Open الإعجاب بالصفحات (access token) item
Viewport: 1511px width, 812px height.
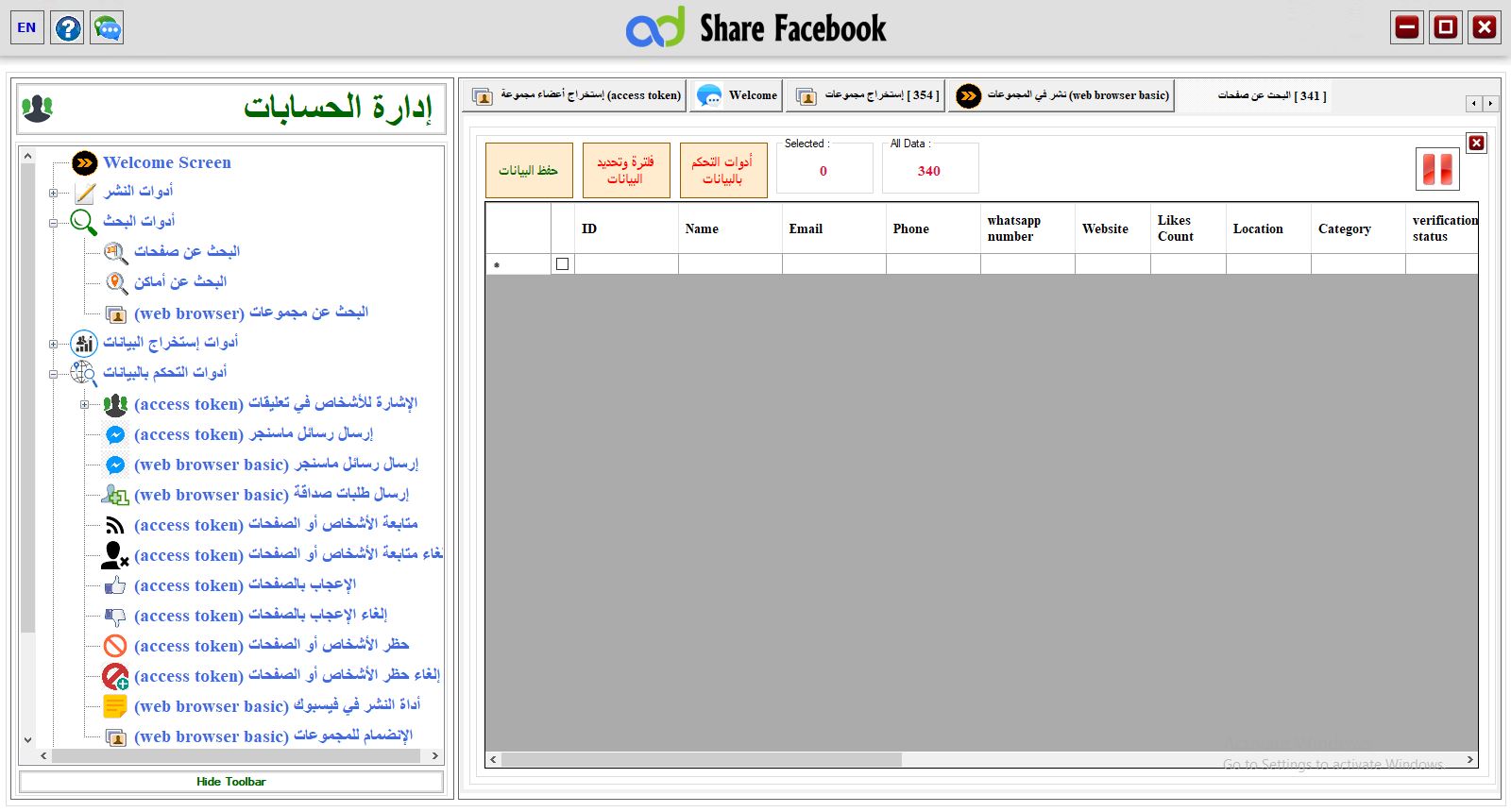pyautogui.click(x=246, y=585)
